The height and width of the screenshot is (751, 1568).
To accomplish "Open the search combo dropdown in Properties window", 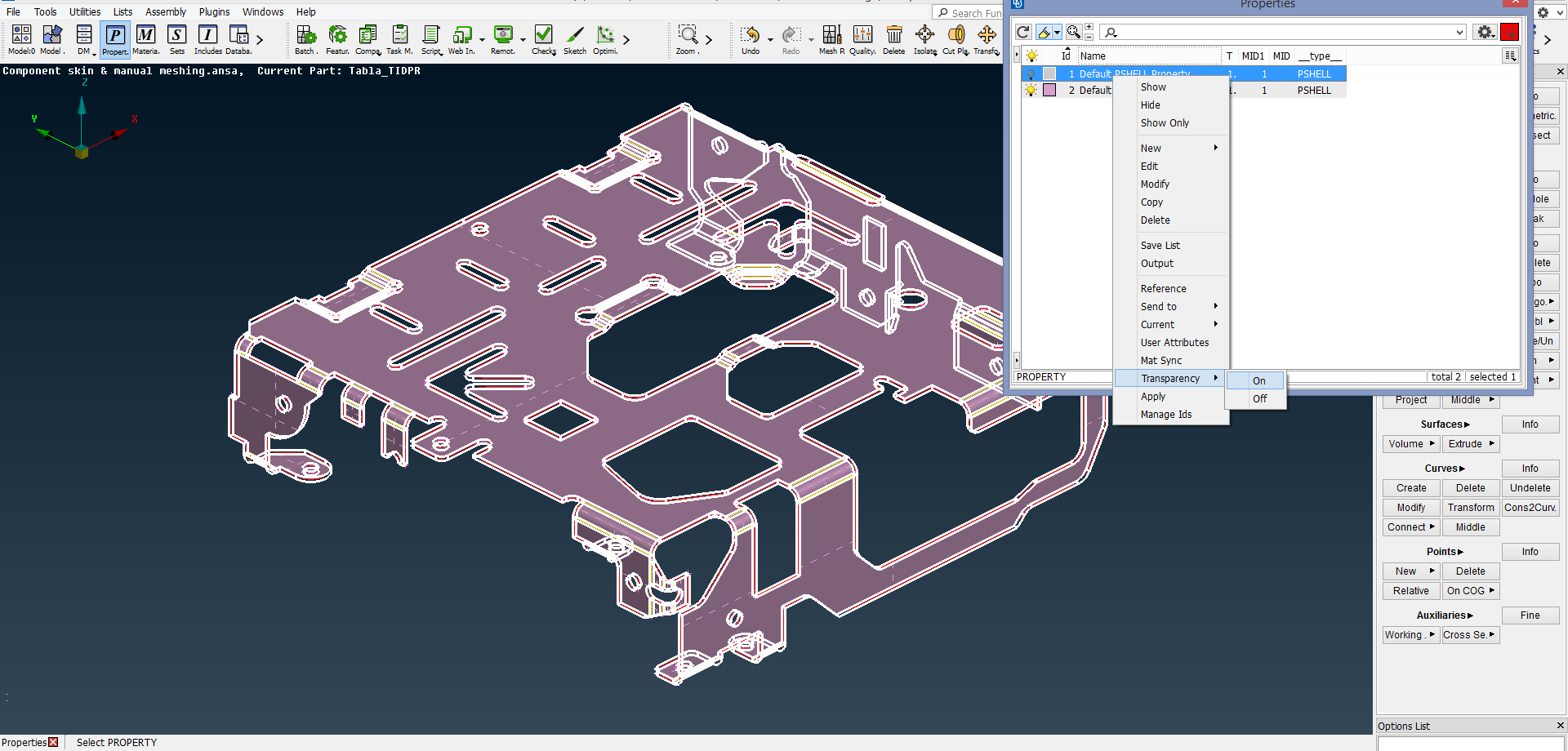I will point(1459,32).
